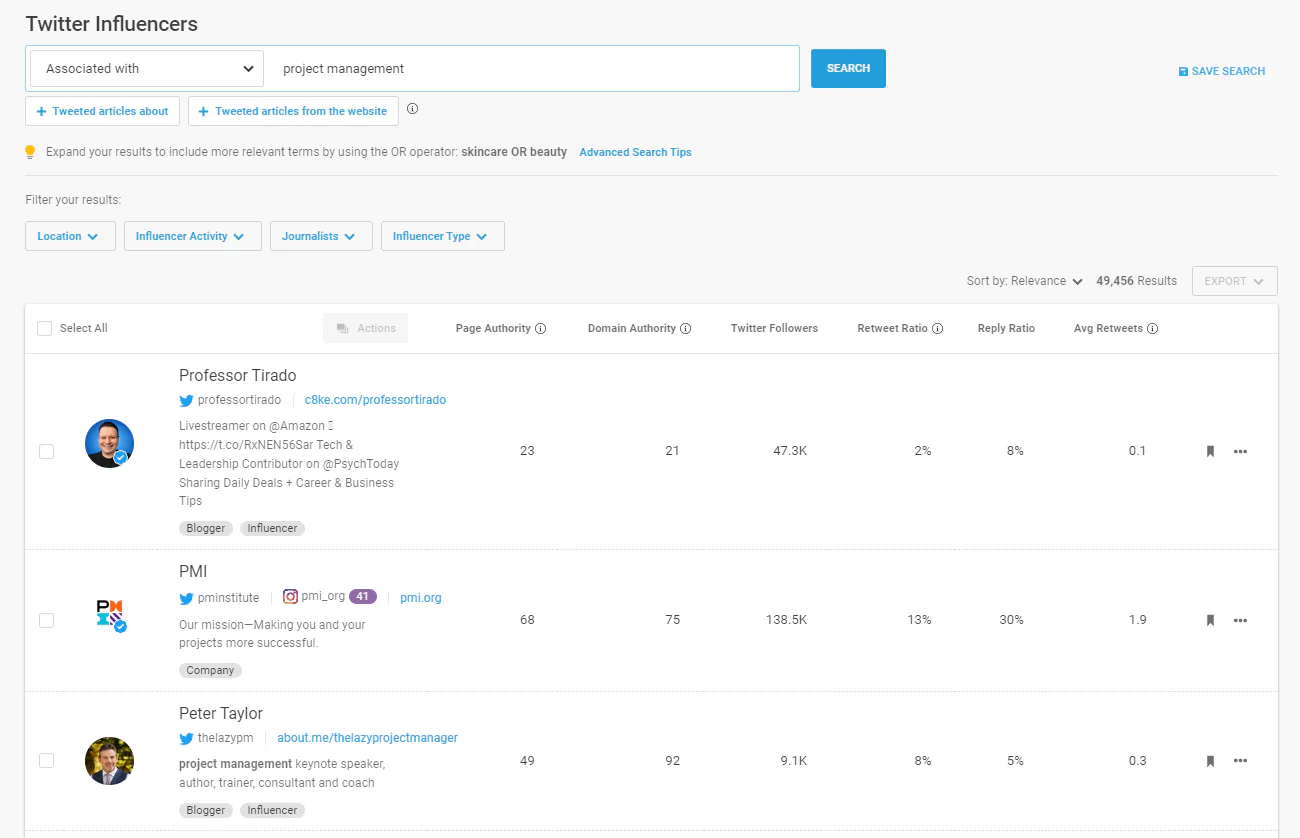This screenshot has width=1300, height=838.
Task: Open more options for PMI row
Action: point(1240,620)
